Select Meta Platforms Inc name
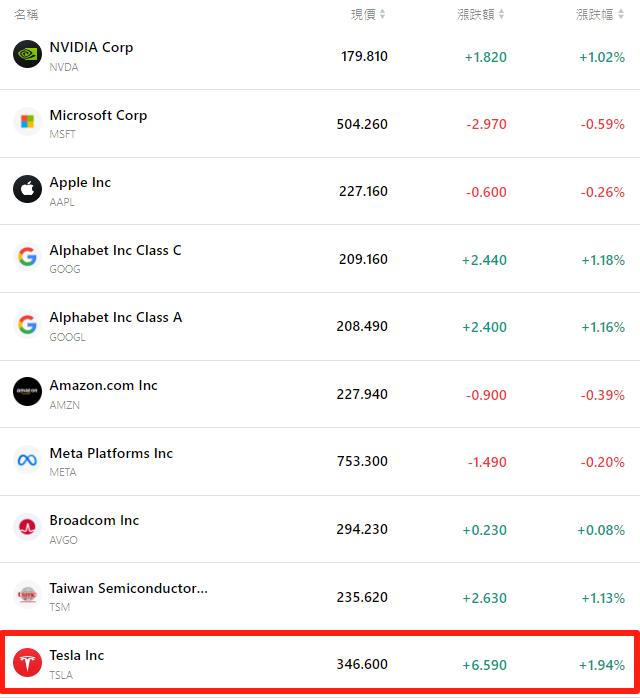 pos(111,453)
